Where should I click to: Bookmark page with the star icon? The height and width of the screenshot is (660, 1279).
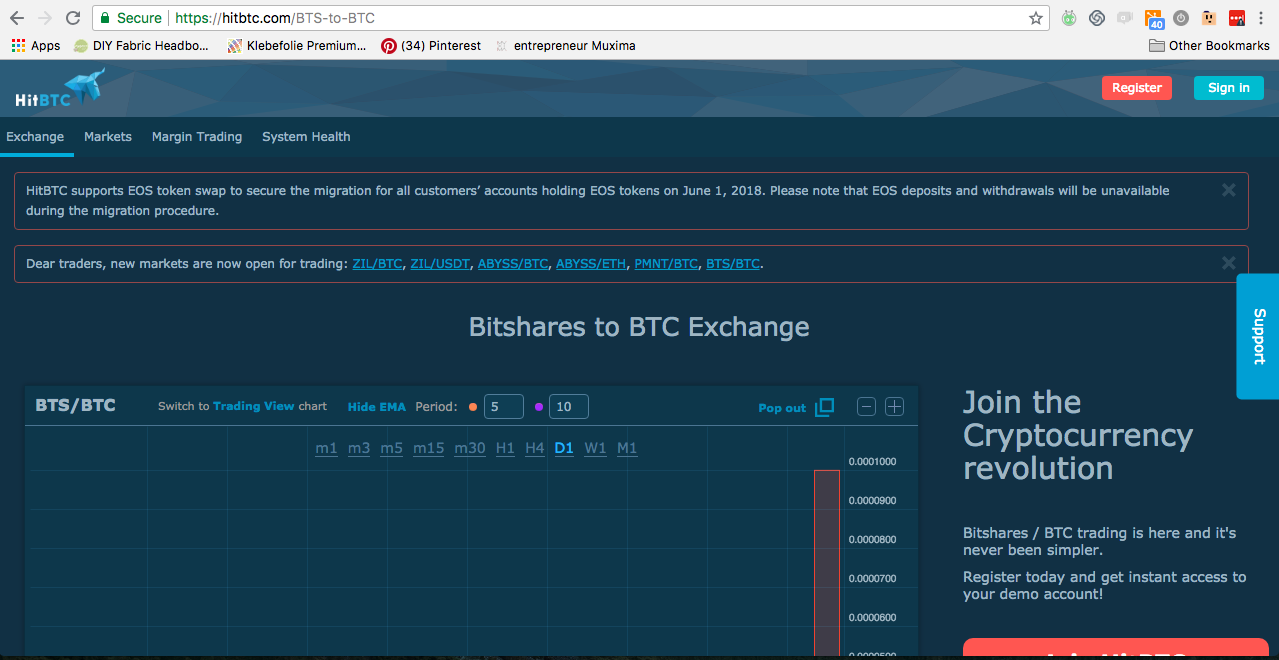tap(1036, 18)
